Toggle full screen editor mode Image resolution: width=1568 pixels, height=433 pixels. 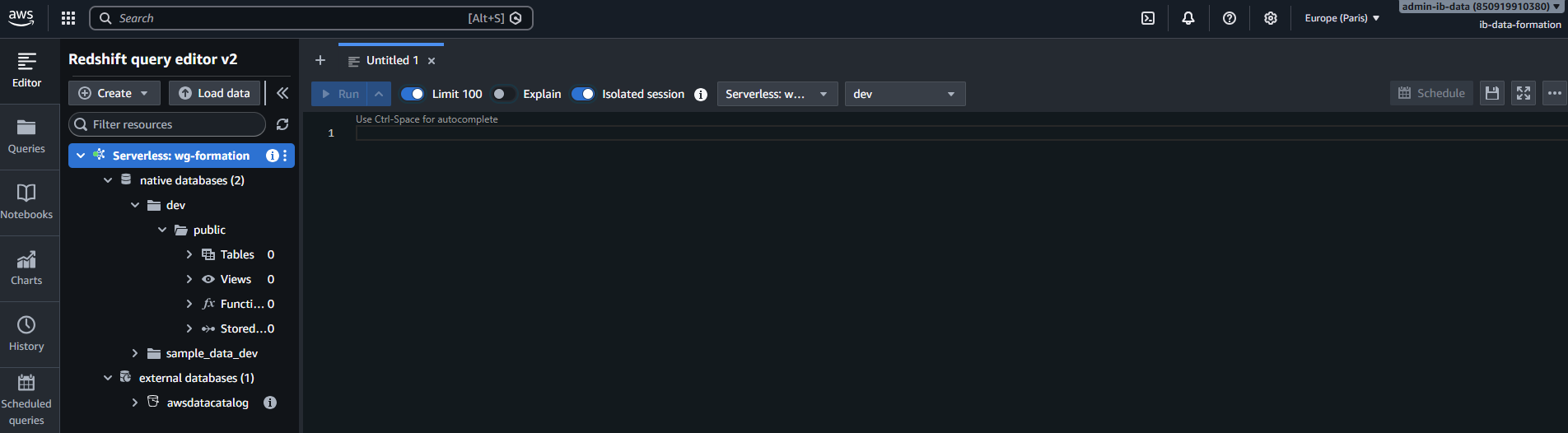(x=1524, y=93)
